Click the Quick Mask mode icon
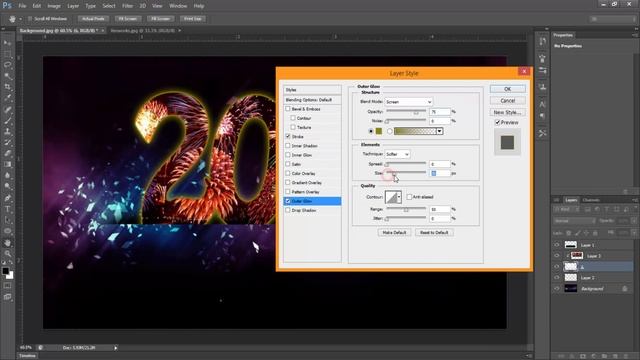Viewport: 640px width, 360px height. click(x=7, y=286)
